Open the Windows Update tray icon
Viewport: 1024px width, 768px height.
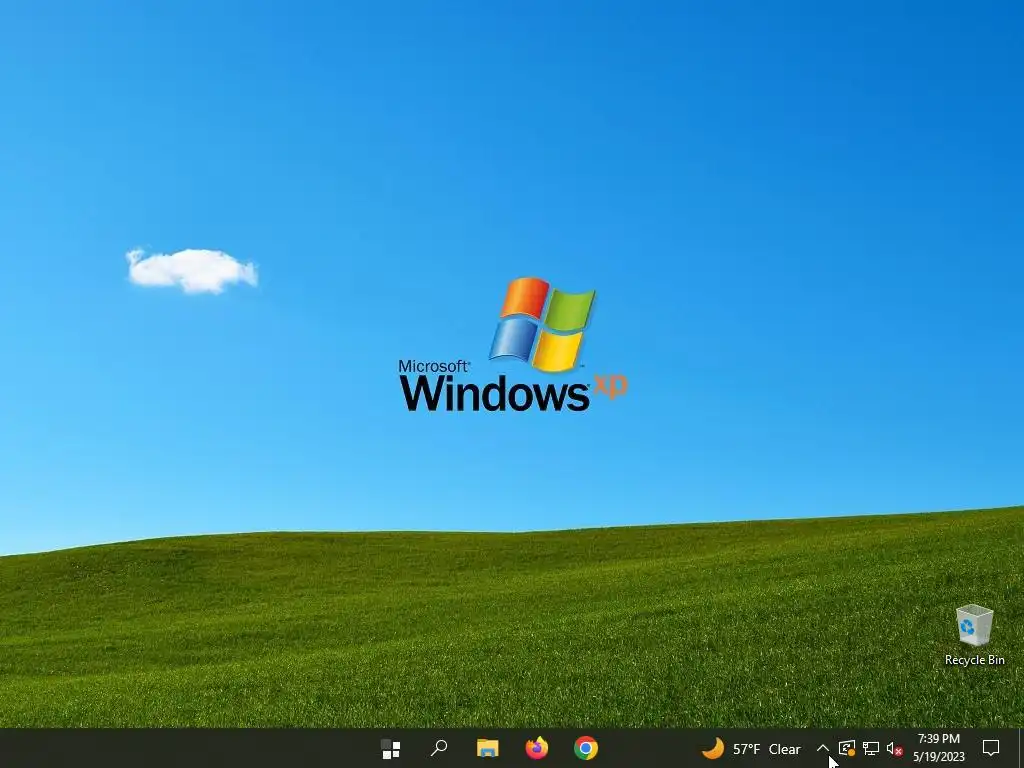click(x=847, y=748)
